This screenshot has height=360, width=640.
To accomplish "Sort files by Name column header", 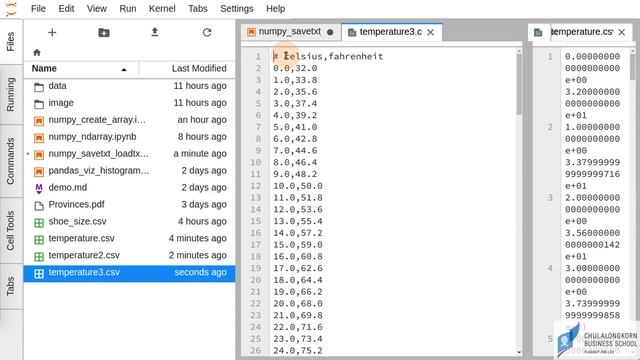I will tap(81, 69).
